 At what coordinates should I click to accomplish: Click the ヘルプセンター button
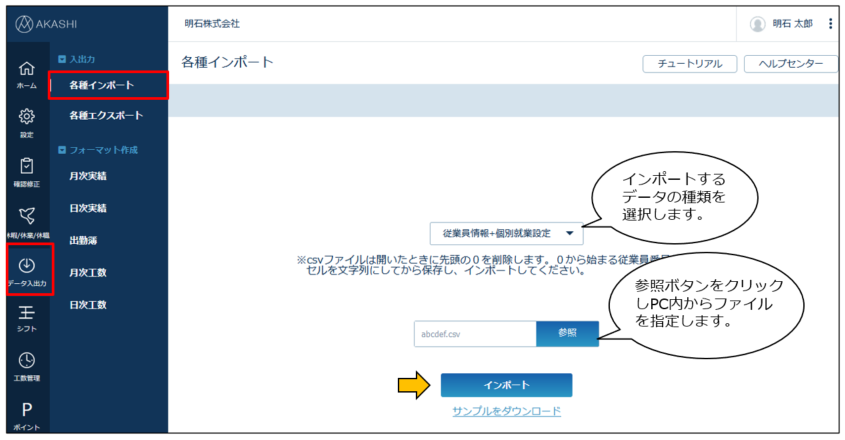tap(791, 64)
